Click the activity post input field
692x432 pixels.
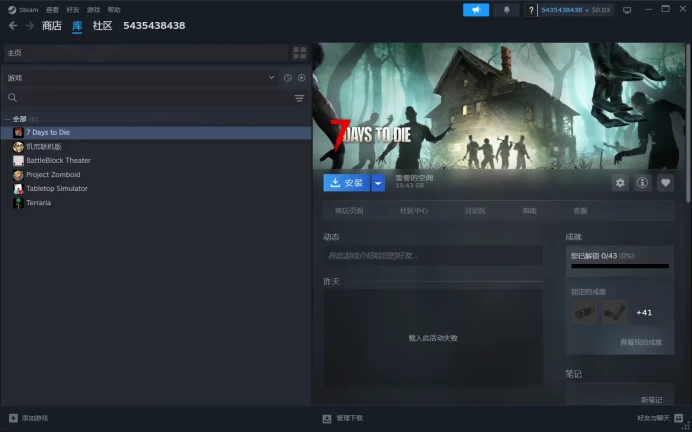pyautogui.click(x=433, y=256)
